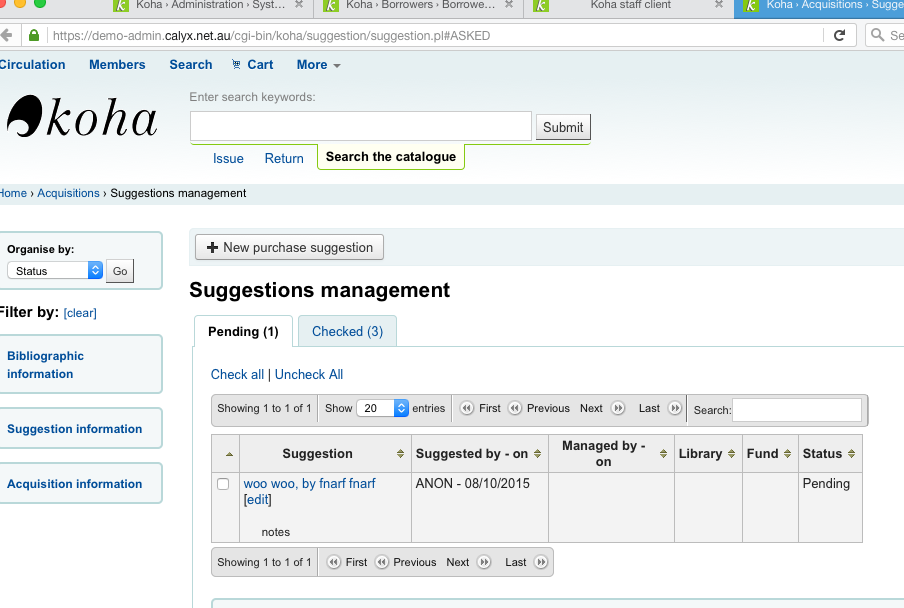Viewport: 904px width, 608px height.
Task: Open the Organise by Status dropdown
Action: (x=55, y=271)
